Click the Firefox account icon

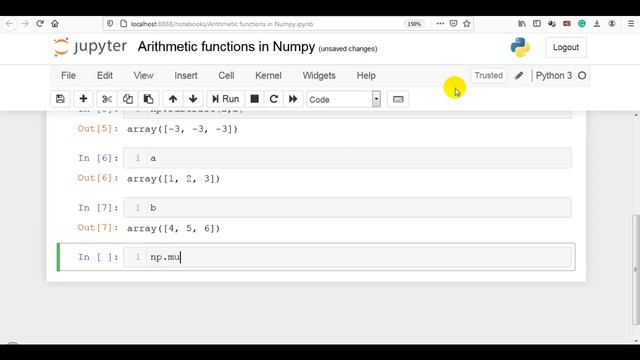(x=611, y=24)
